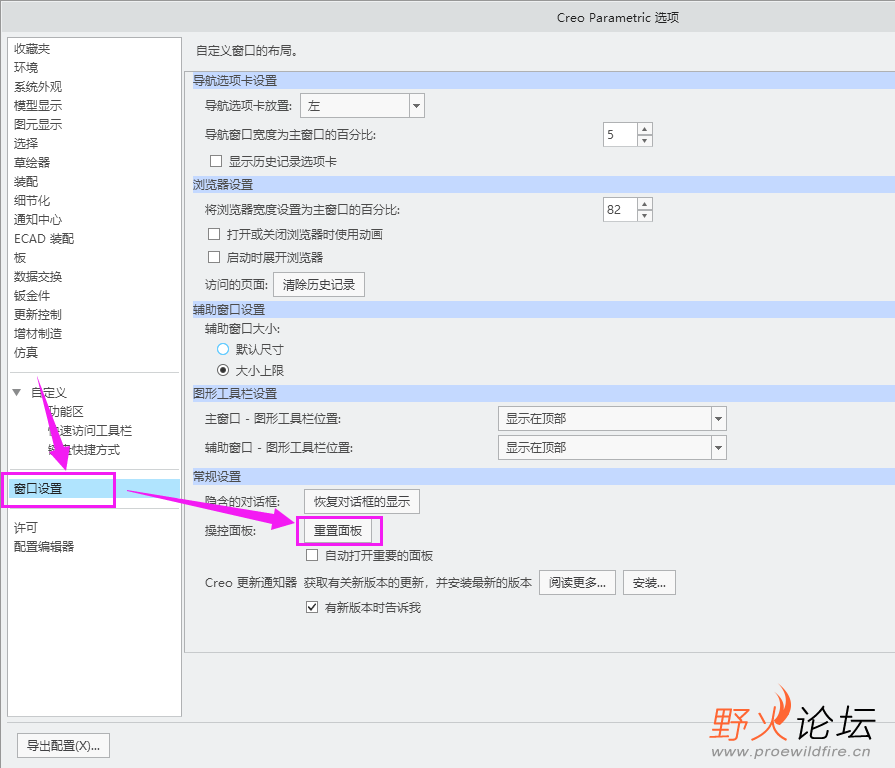Screen dimensions: 895x768
Task: Select 更新控制 category
Action: point(38,314)
